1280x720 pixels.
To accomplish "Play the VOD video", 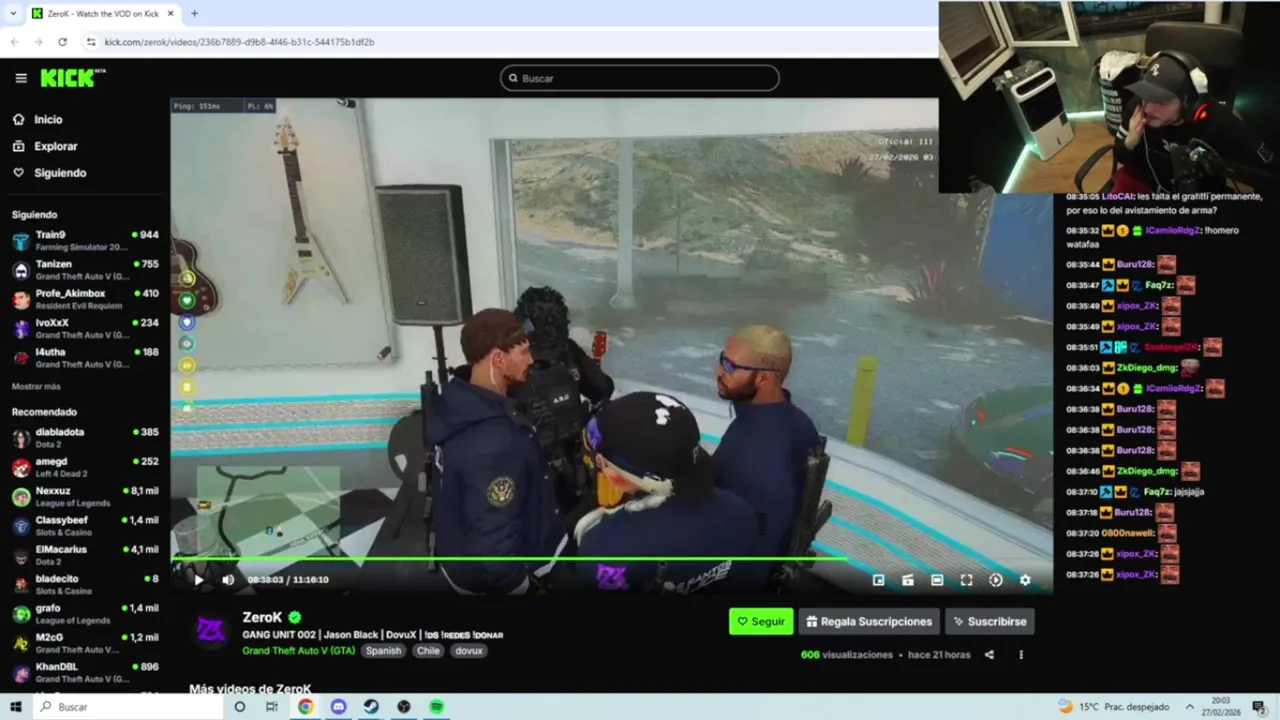I will tap(198, 580).
